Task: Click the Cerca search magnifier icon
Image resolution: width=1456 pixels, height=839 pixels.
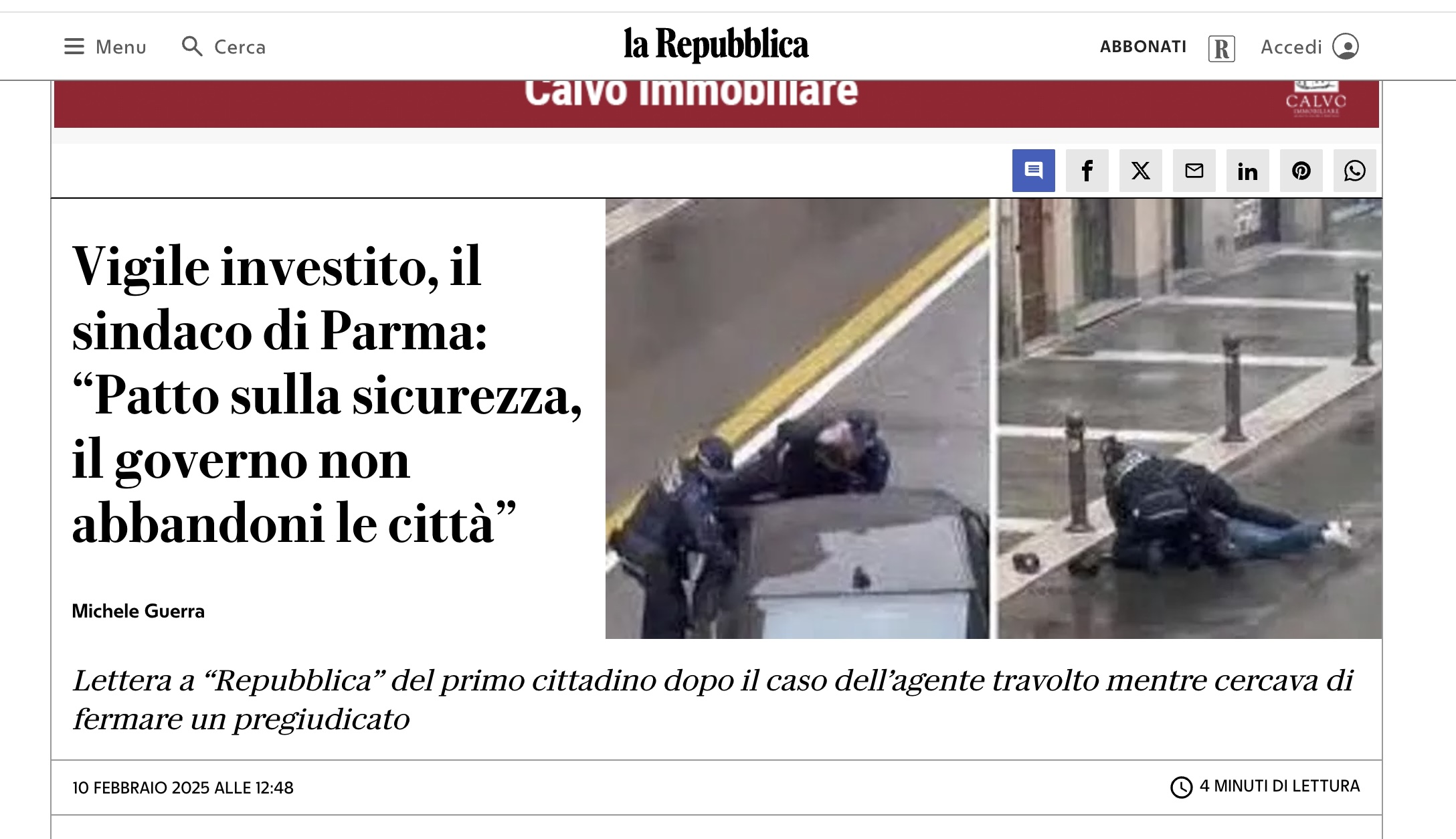Action: (x=192, y=46)
